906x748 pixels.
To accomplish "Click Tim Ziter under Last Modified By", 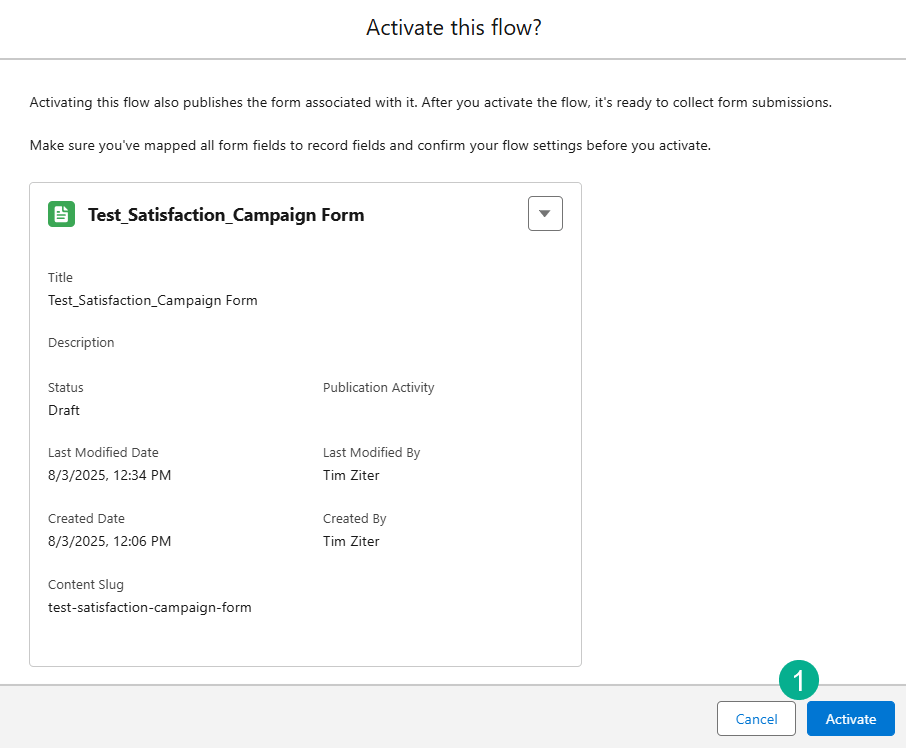I will tap(351, 475).
